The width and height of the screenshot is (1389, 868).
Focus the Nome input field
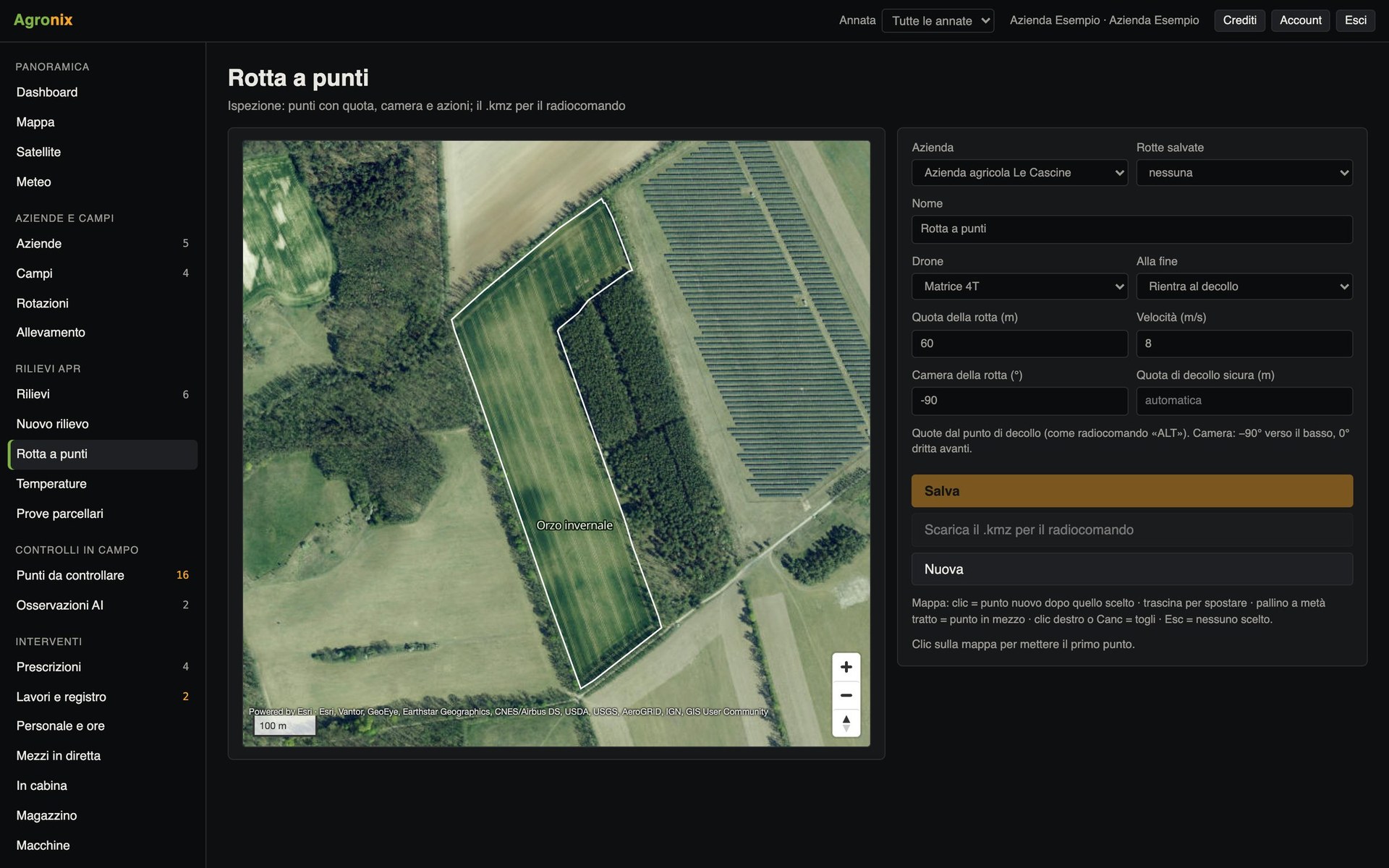point(1132,229)
